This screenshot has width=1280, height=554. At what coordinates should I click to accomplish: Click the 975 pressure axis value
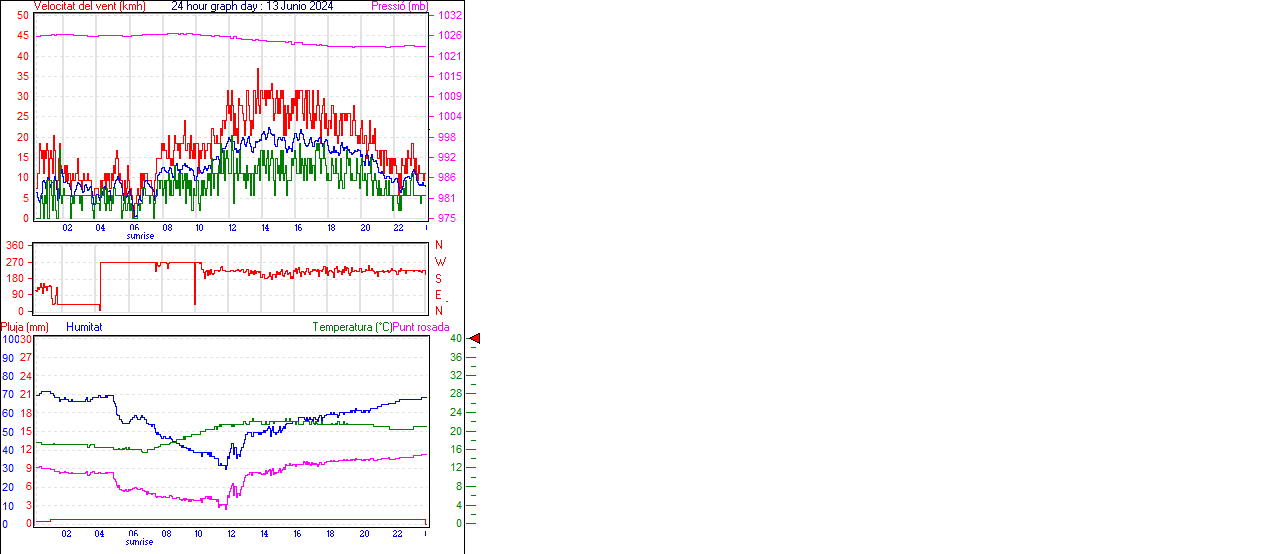point(446,218)
